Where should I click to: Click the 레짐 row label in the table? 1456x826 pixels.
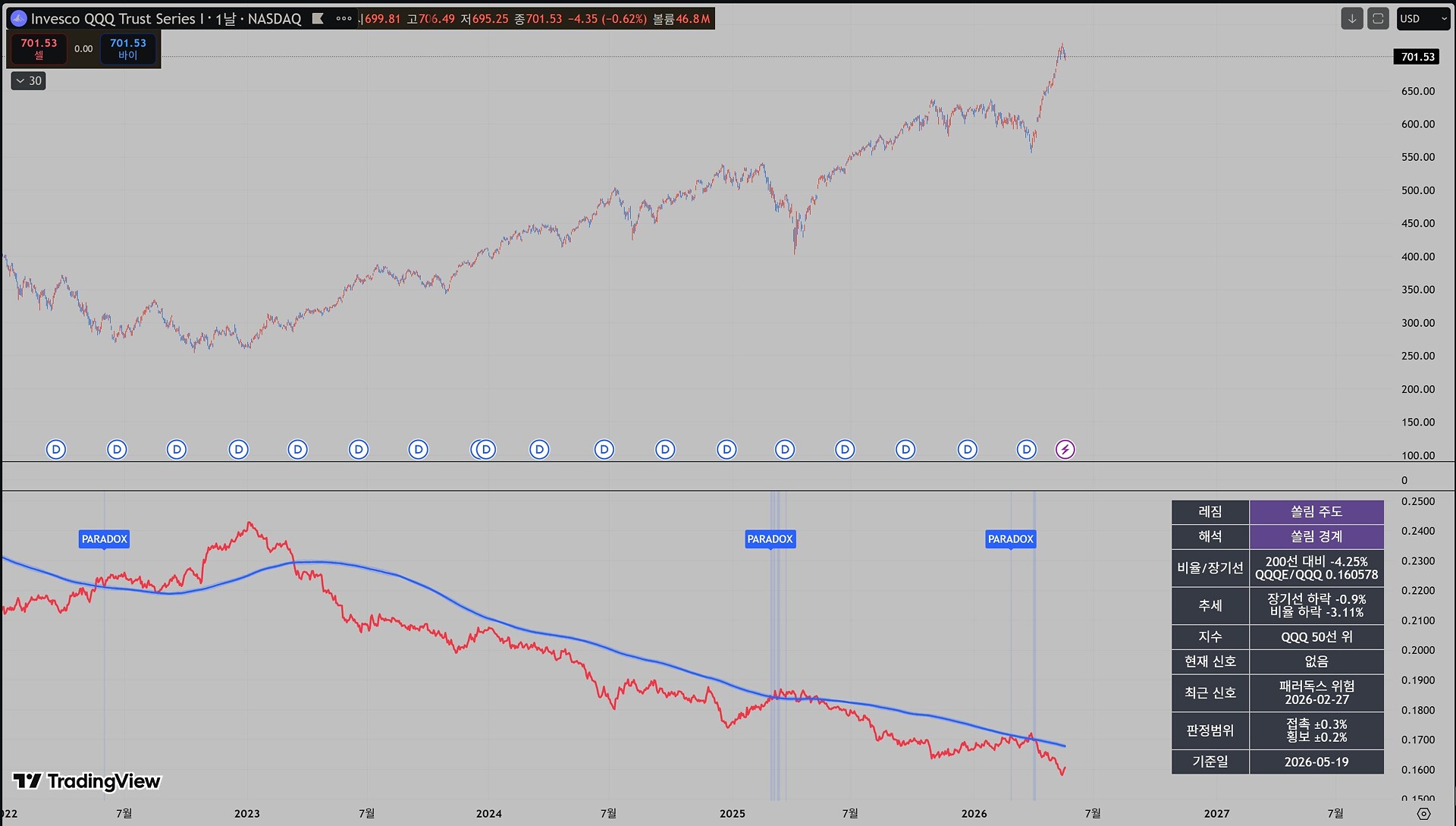[1210, 512]
